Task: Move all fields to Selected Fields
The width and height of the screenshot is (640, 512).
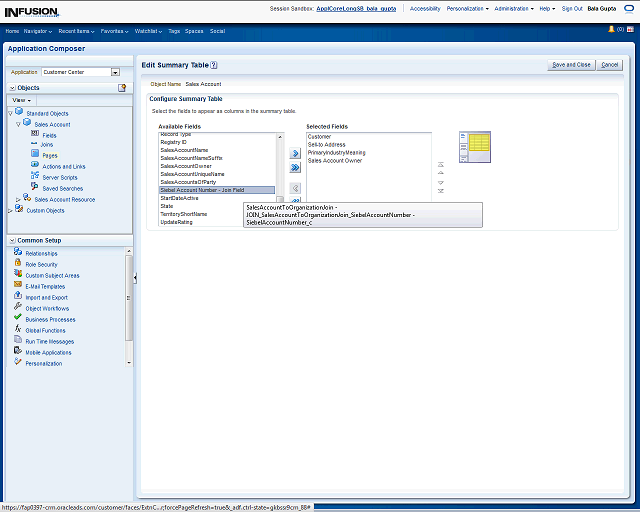Action: pyautogui.click(x=295, y=168)
